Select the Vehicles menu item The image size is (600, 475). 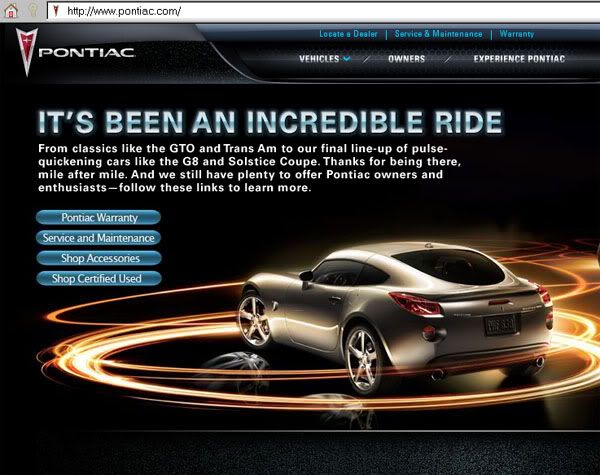(319, 59)
